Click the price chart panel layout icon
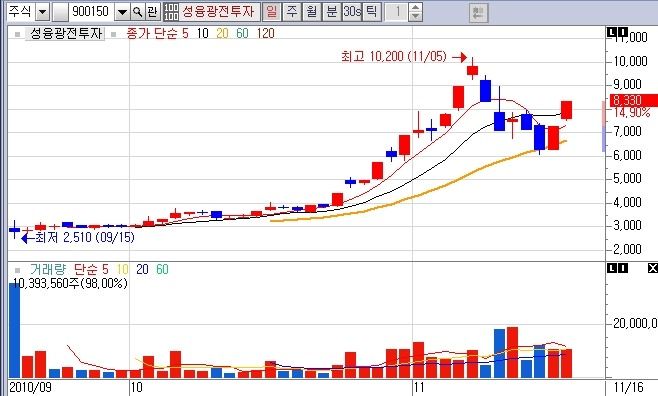 617,32
